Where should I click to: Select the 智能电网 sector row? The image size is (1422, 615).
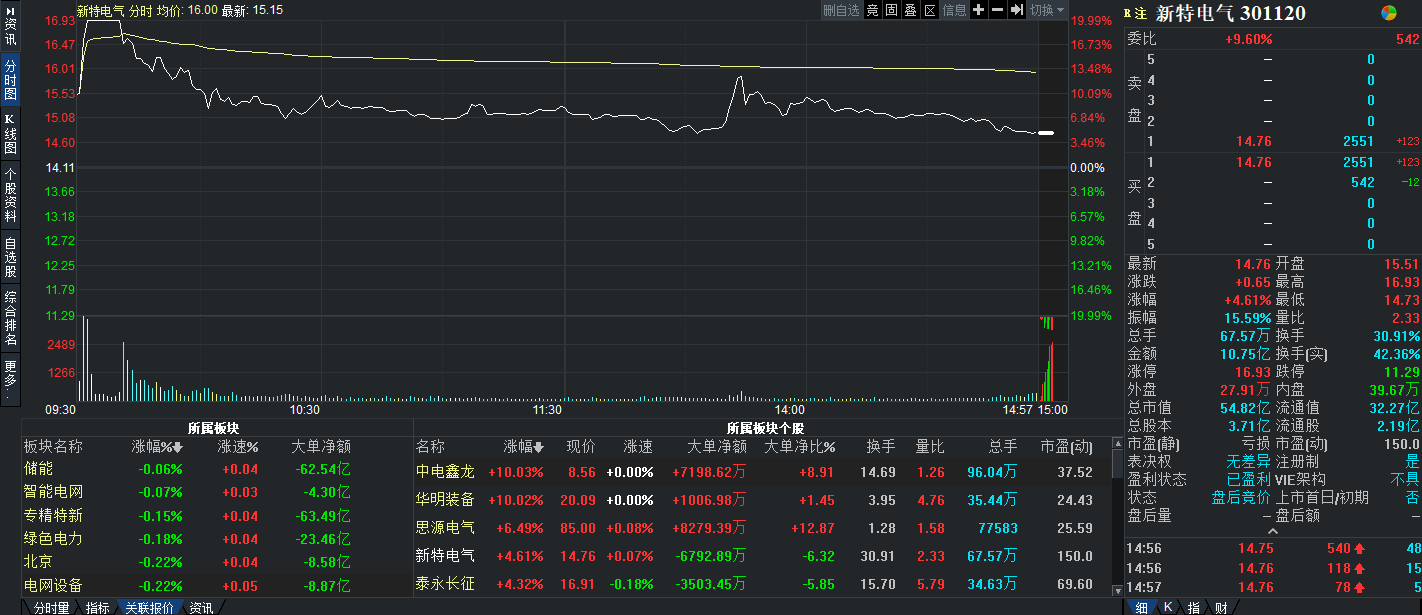coord(217,492)
